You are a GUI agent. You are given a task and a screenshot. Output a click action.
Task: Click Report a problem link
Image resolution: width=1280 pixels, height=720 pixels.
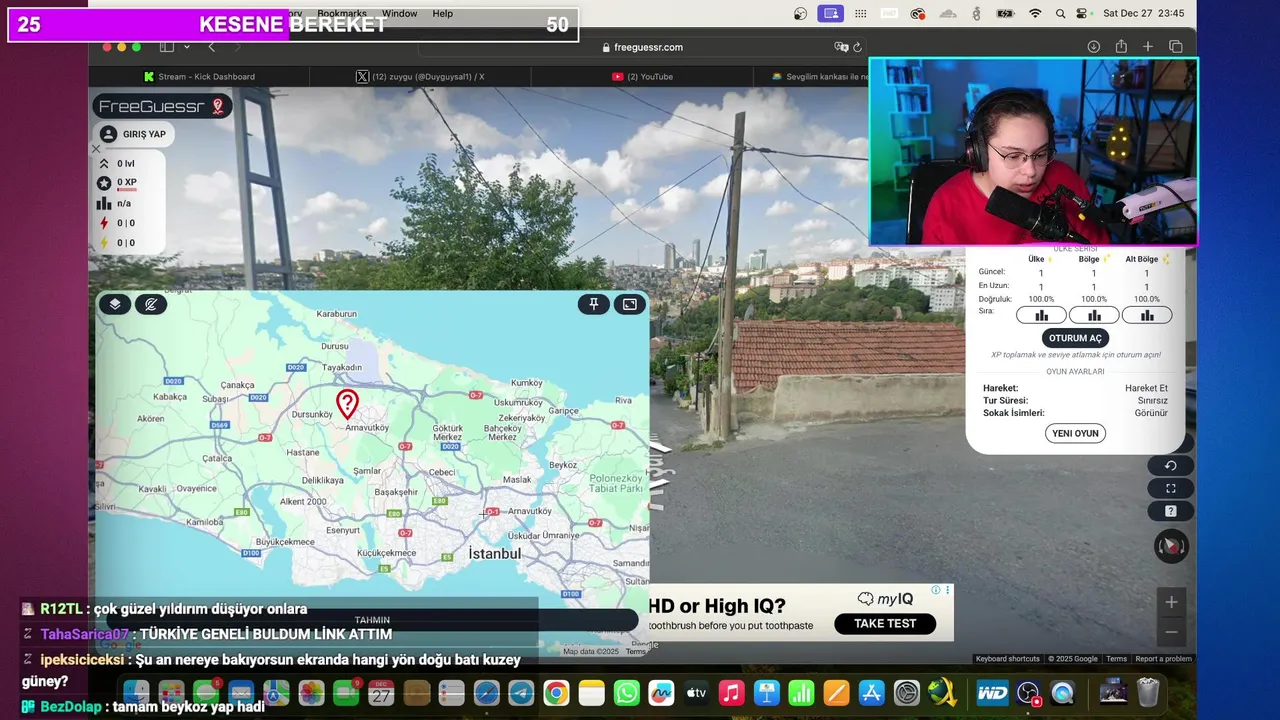[x=1163, y=659]
